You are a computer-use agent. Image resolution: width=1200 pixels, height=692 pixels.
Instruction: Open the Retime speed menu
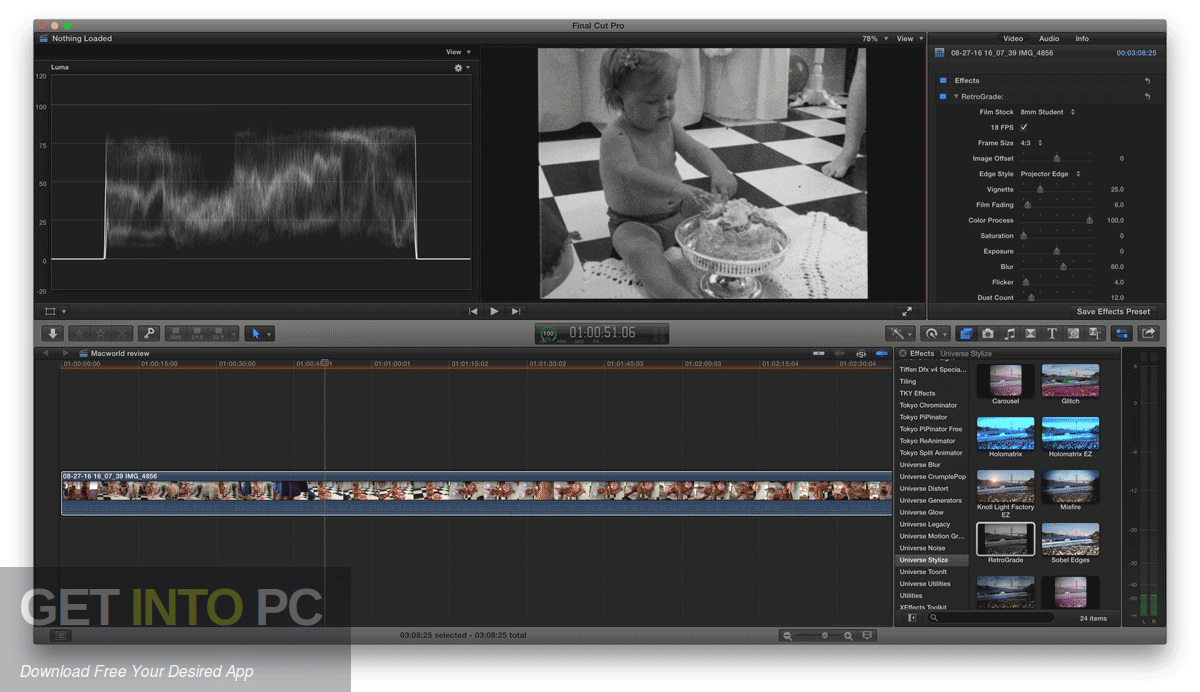[x=935, y=333]
